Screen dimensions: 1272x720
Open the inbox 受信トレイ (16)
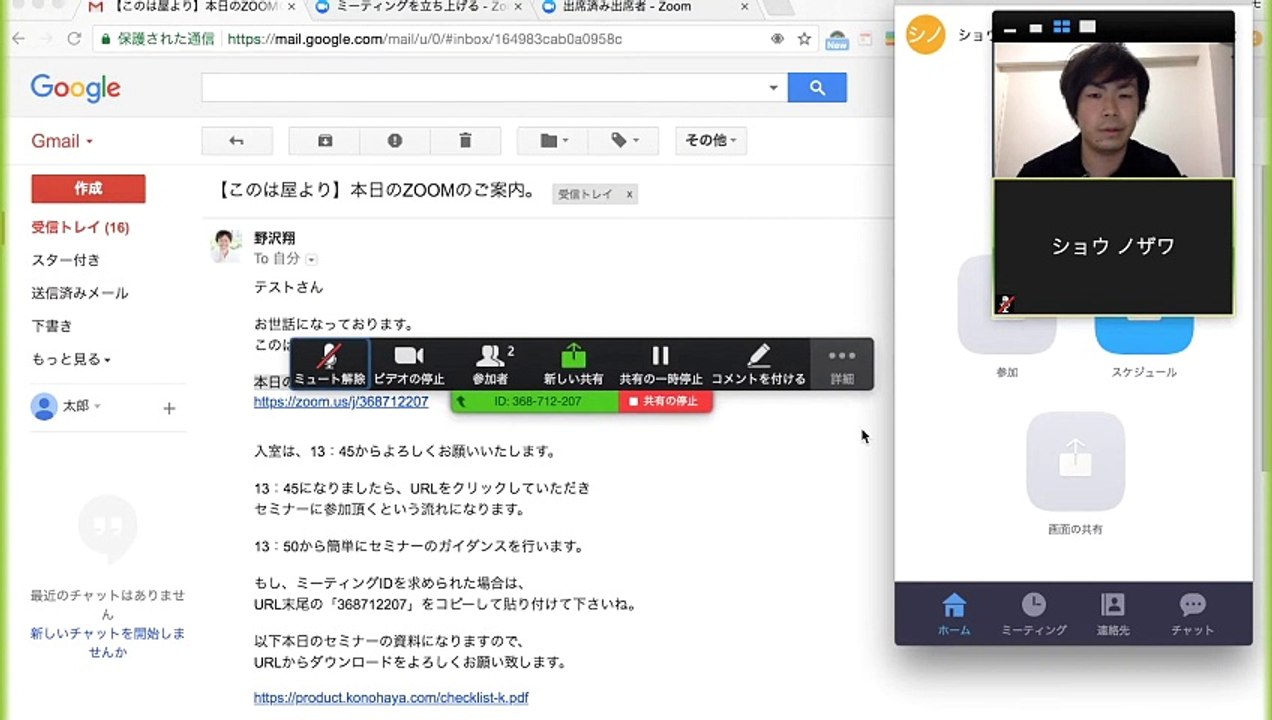tap(80, 227)
